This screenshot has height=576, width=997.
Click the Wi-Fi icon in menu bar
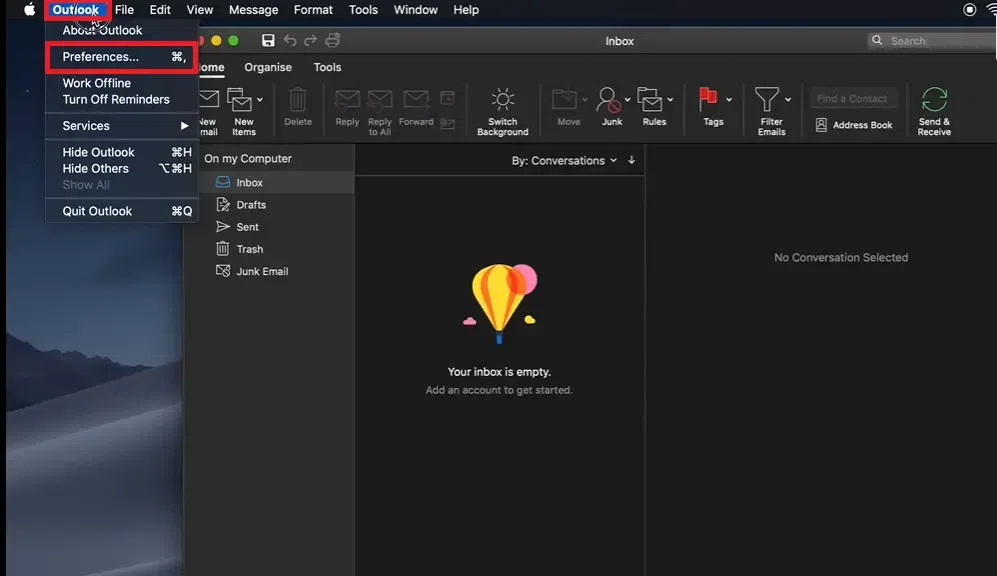pos(991,10)
